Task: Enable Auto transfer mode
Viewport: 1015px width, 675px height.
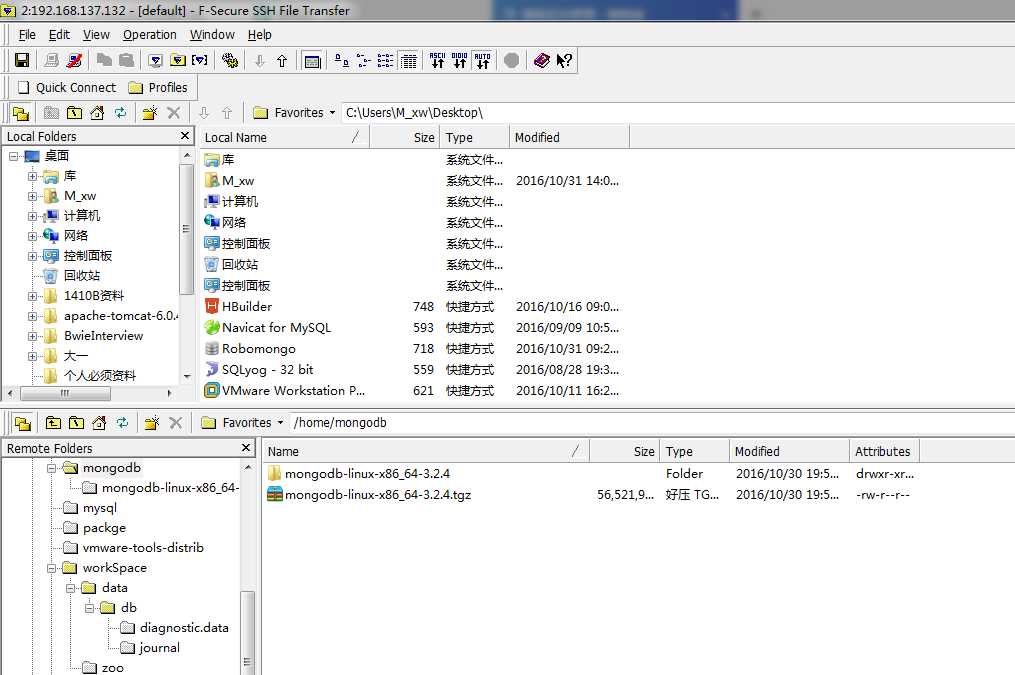Action: (x=482, y=60)
